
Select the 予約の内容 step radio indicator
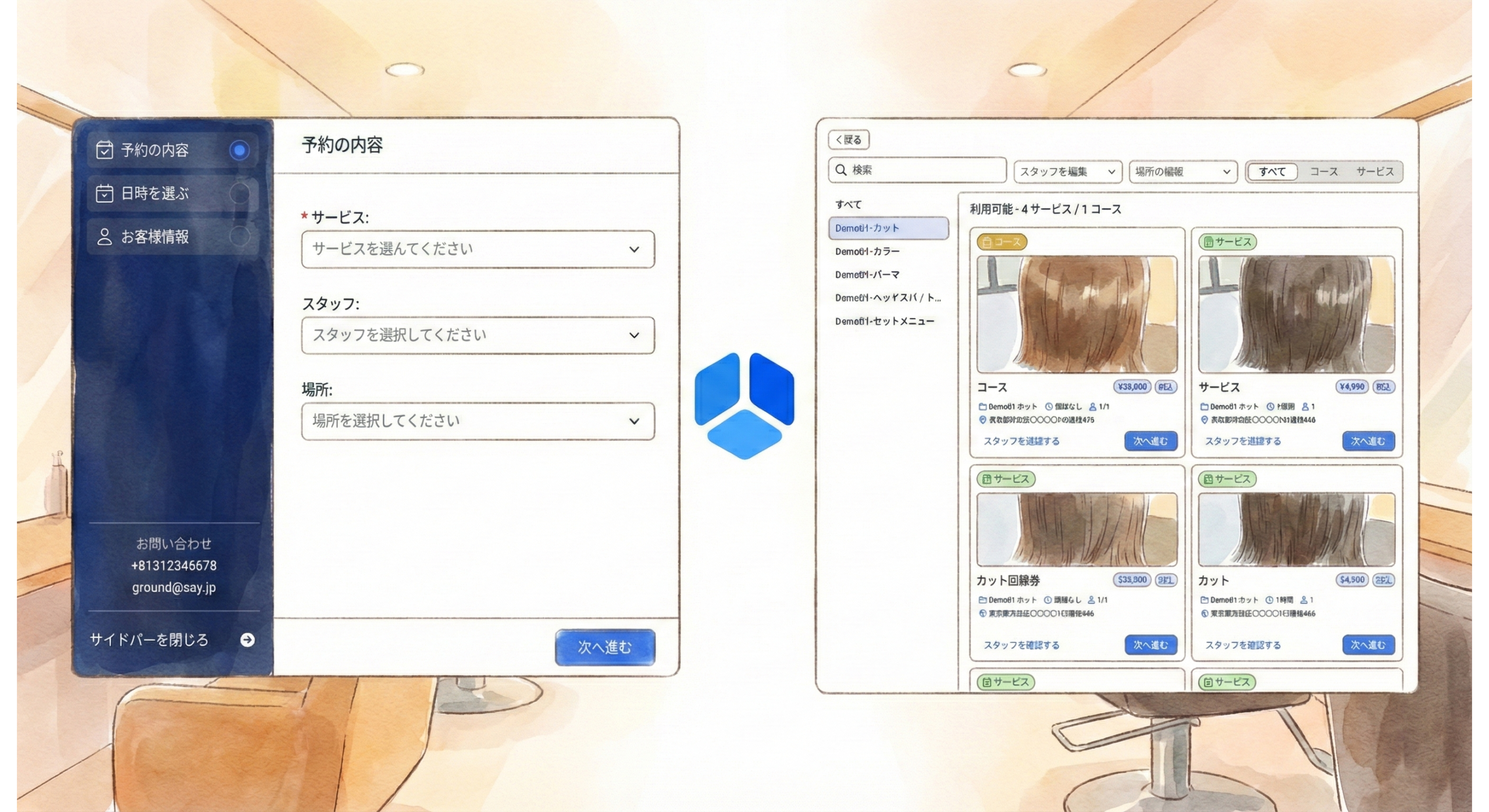pyautogui.click(x=239, y=151)
